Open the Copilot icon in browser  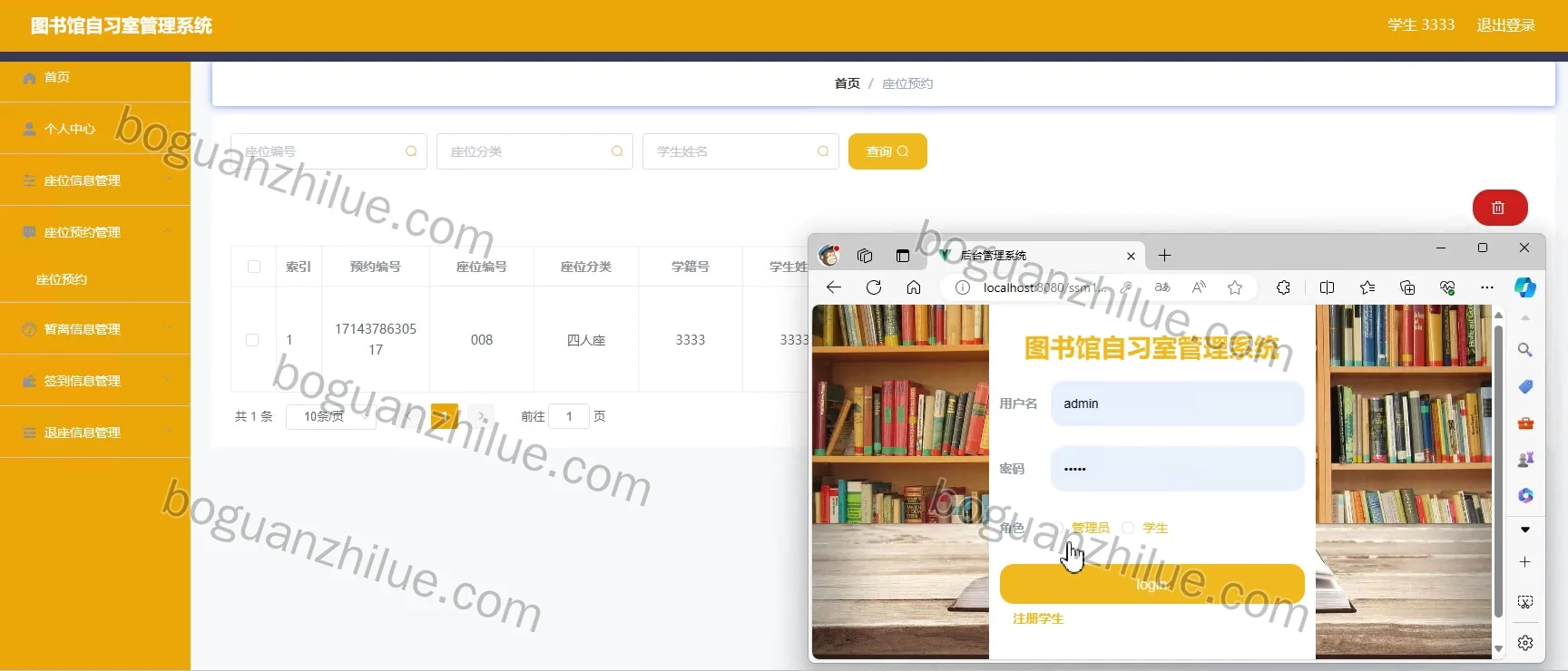tap(1525, 287)
